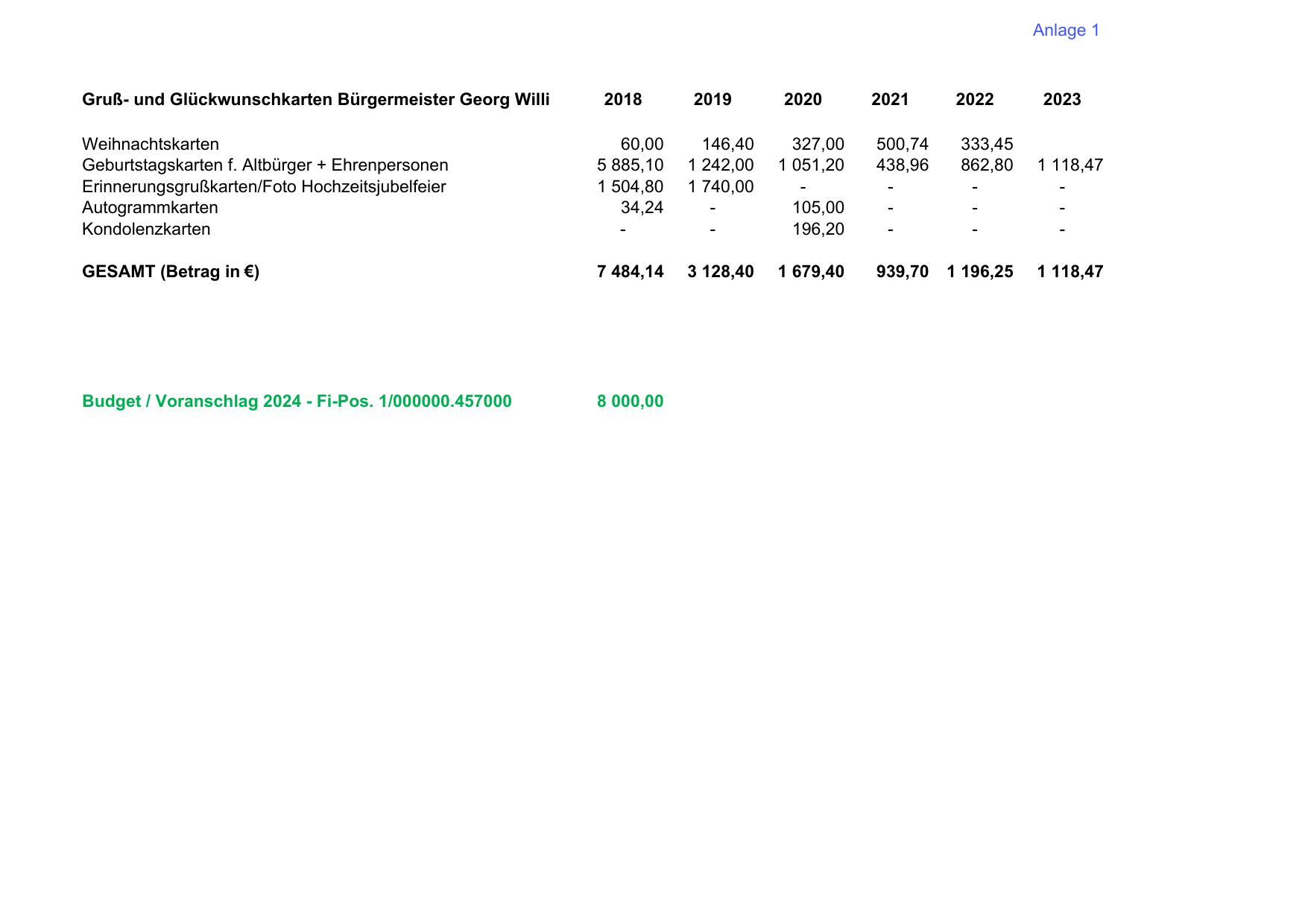This screenshot has height=924, width=1308.
Task: Click the non-bold 1 118,47 in Geburtstagskarten row
Action: (1070, 165)
